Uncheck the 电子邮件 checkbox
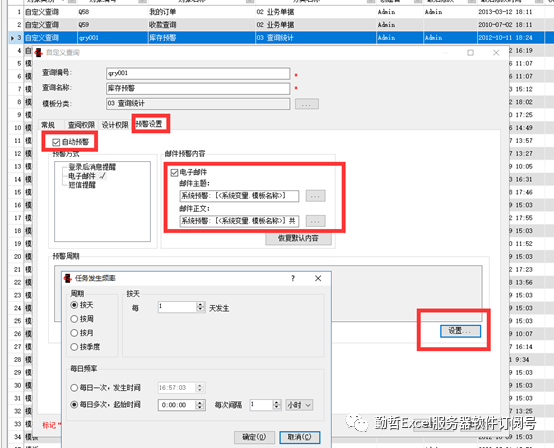554x448 pixels. point(174,172)
